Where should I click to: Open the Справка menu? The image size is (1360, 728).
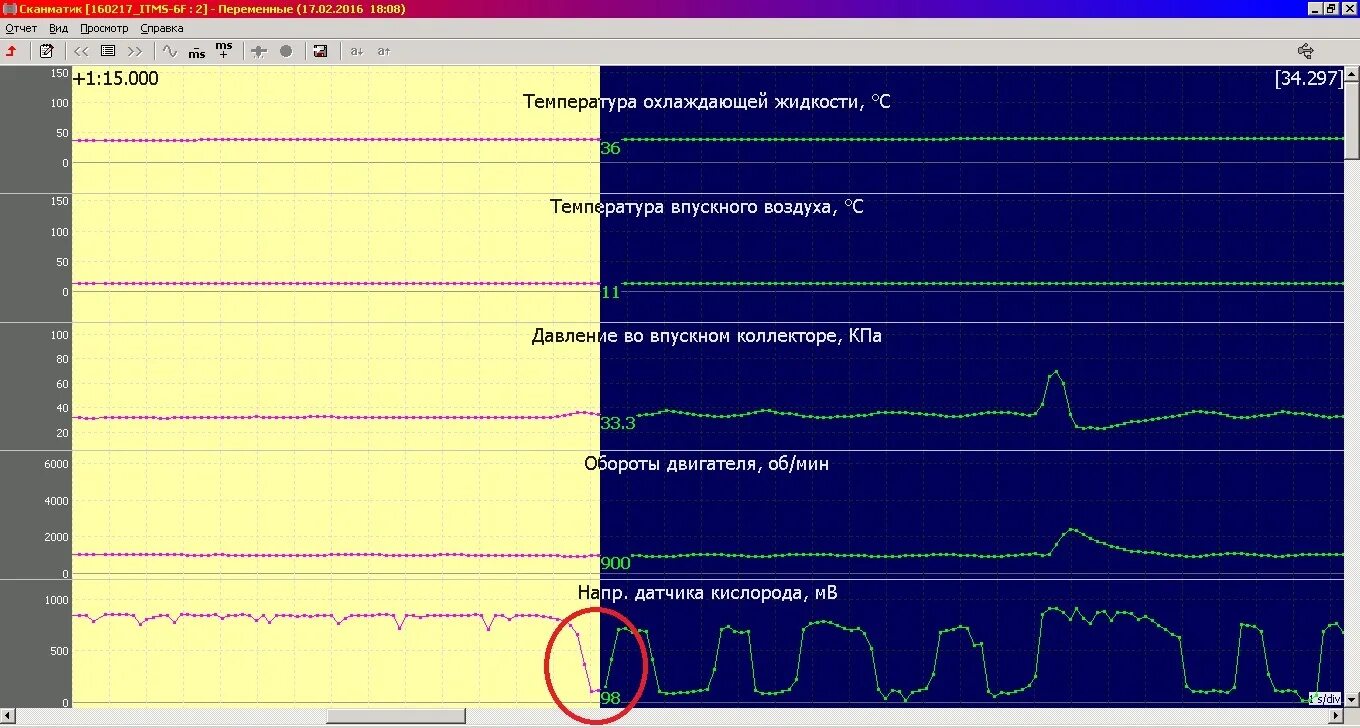[162, 28]
